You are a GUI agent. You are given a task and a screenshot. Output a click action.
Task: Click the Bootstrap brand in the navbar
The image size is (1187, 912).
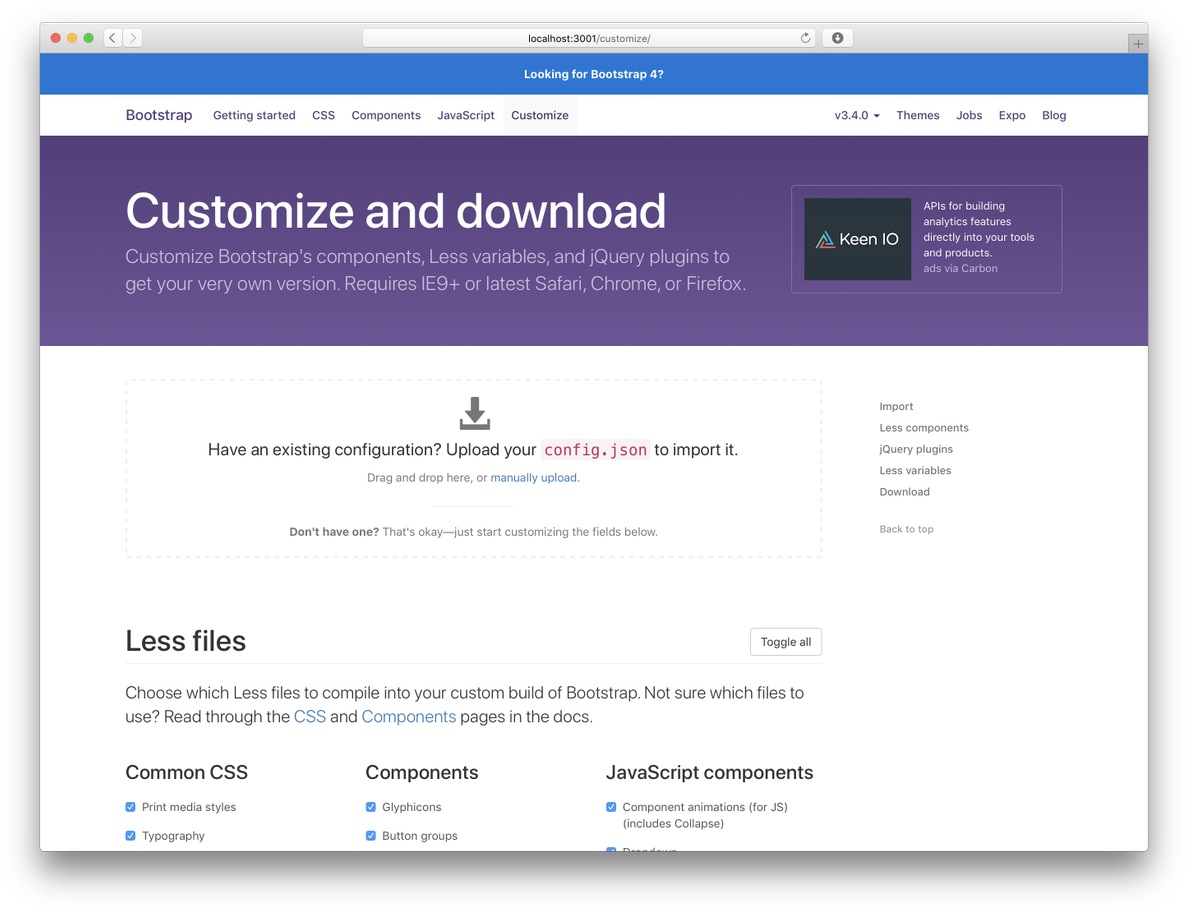point(158,115)
